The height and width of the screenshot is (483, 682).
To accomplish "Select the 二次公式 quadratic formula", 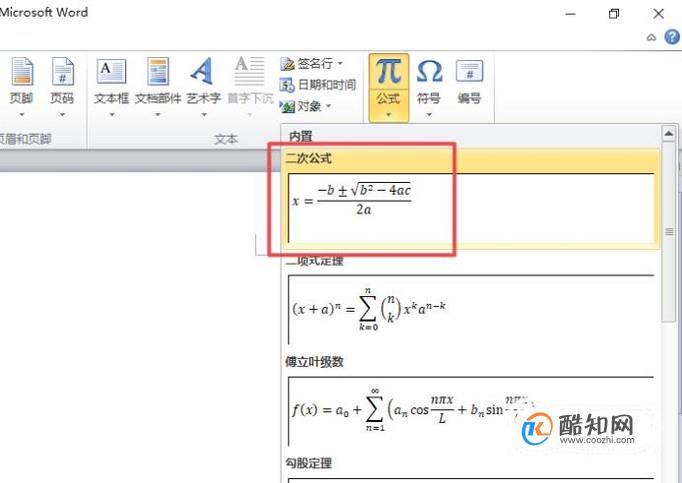I will coord(471,199).
